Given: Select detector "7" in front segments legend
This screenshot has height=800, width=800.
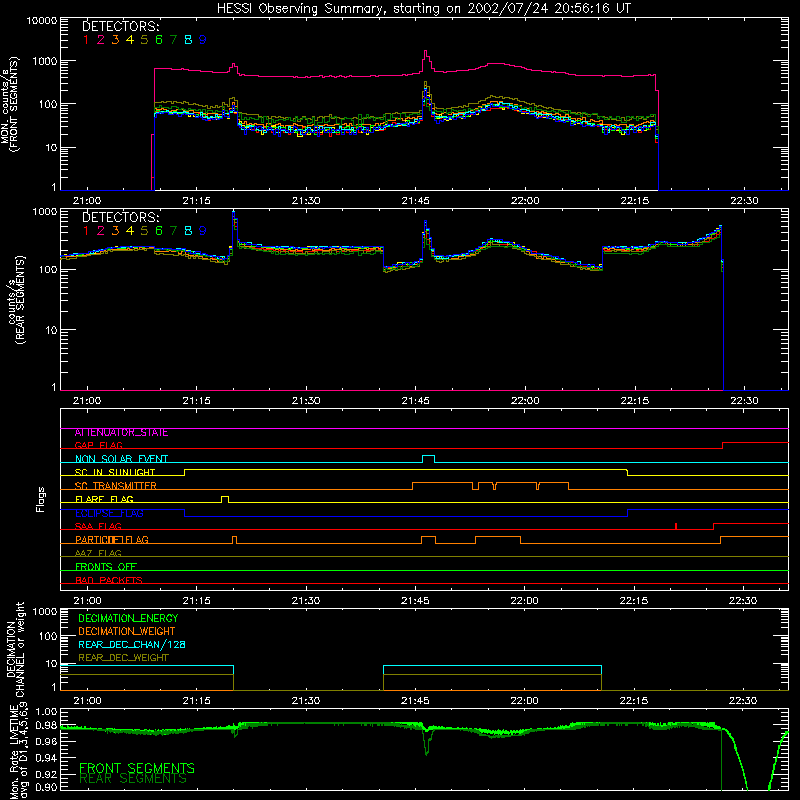Looking at the screenshot, I should tap(173, 40).
